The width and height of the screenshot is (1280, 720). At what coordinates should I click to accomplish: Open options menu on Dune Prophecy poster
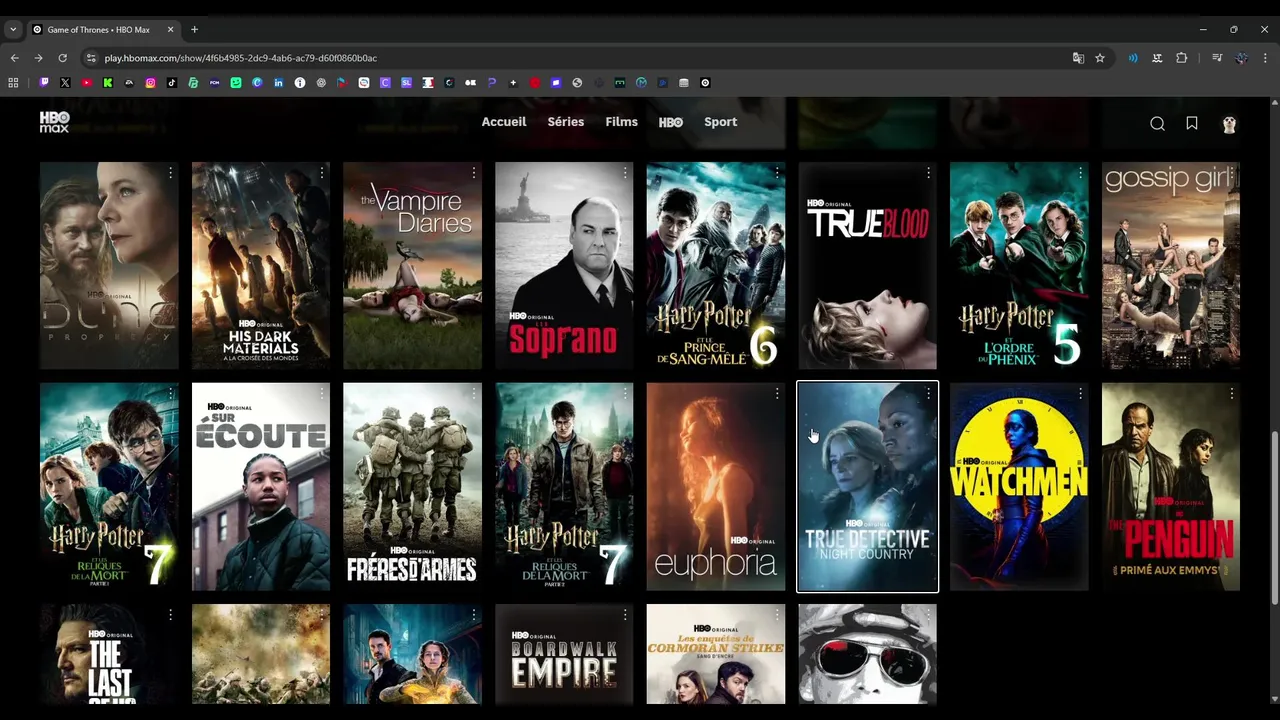click(x=170, y=173)
